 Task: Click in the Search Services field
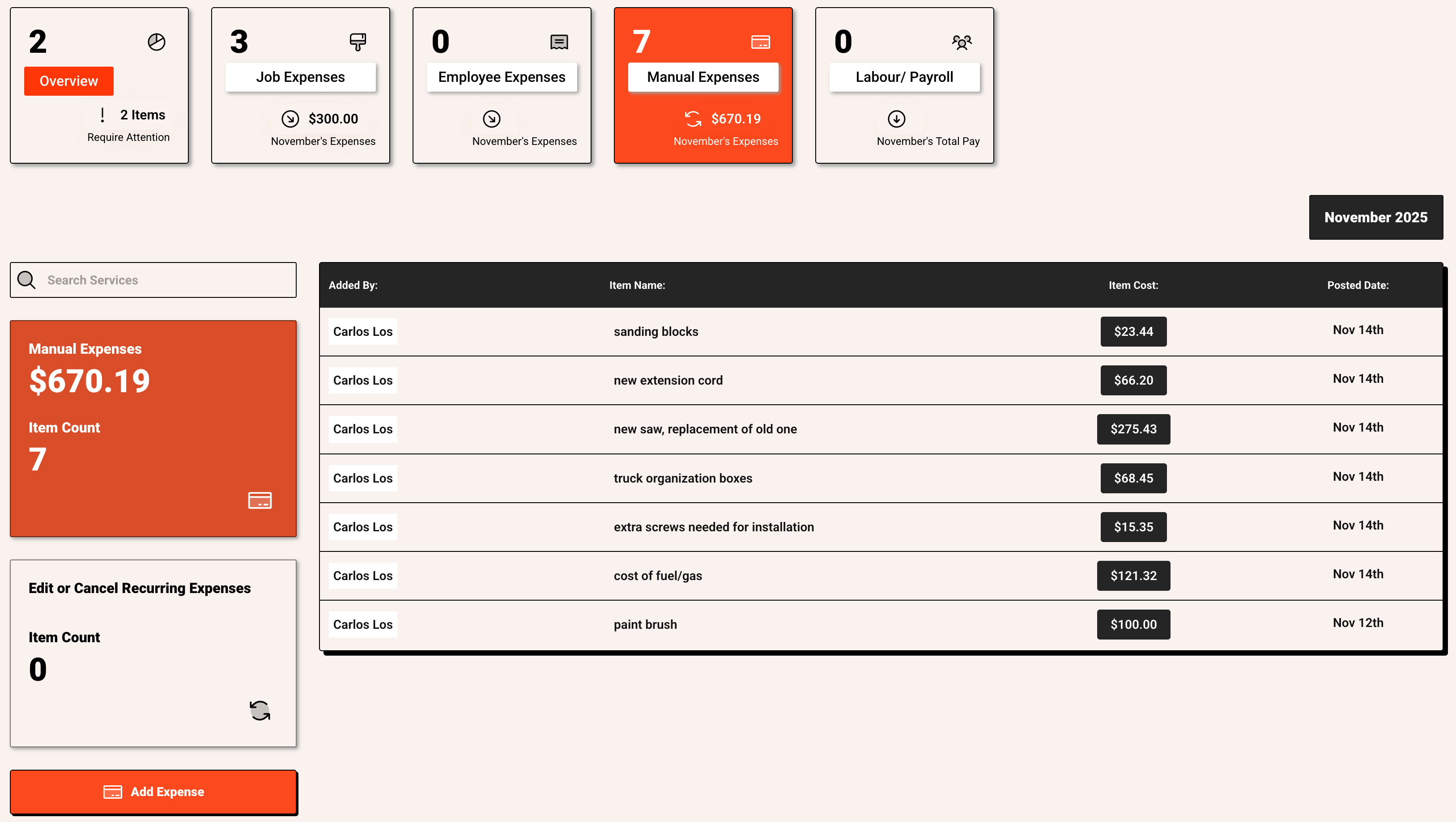click(167, 280)
